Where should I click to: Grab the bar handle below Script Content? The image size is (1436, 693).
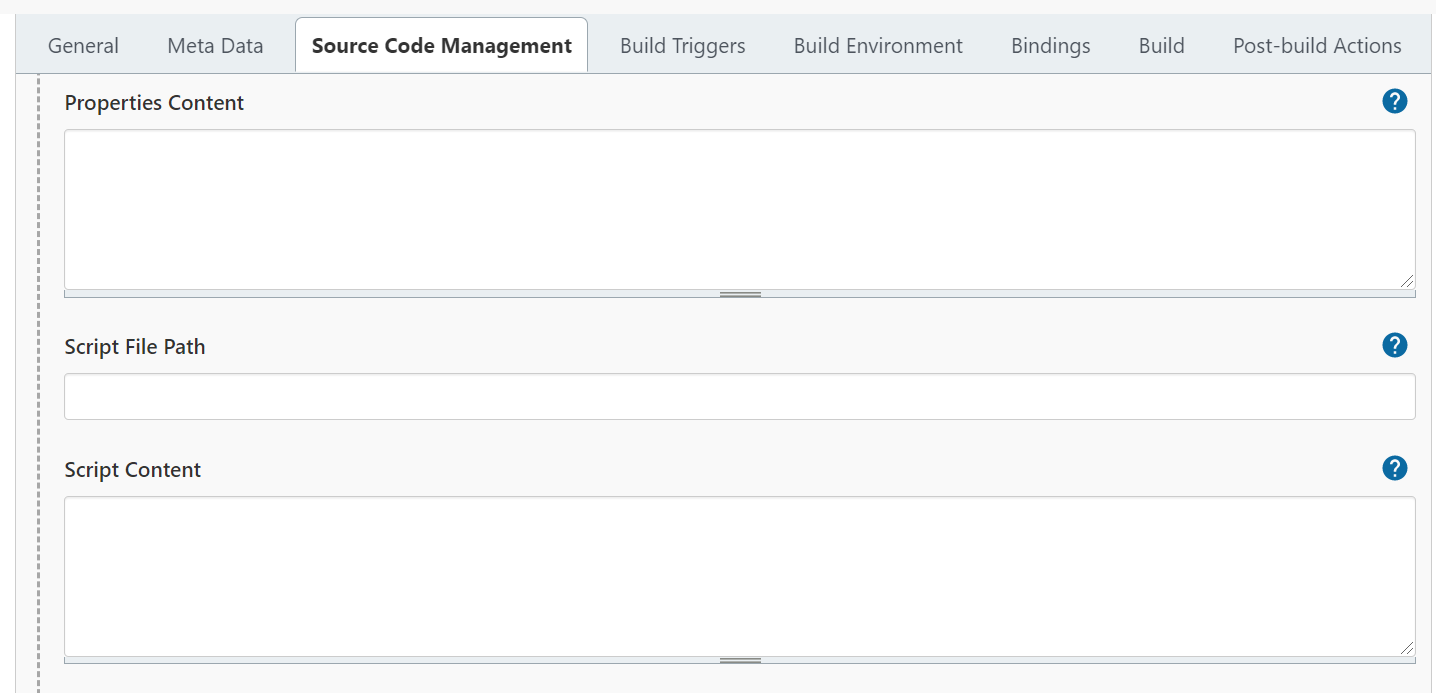(x=740, y=661)
